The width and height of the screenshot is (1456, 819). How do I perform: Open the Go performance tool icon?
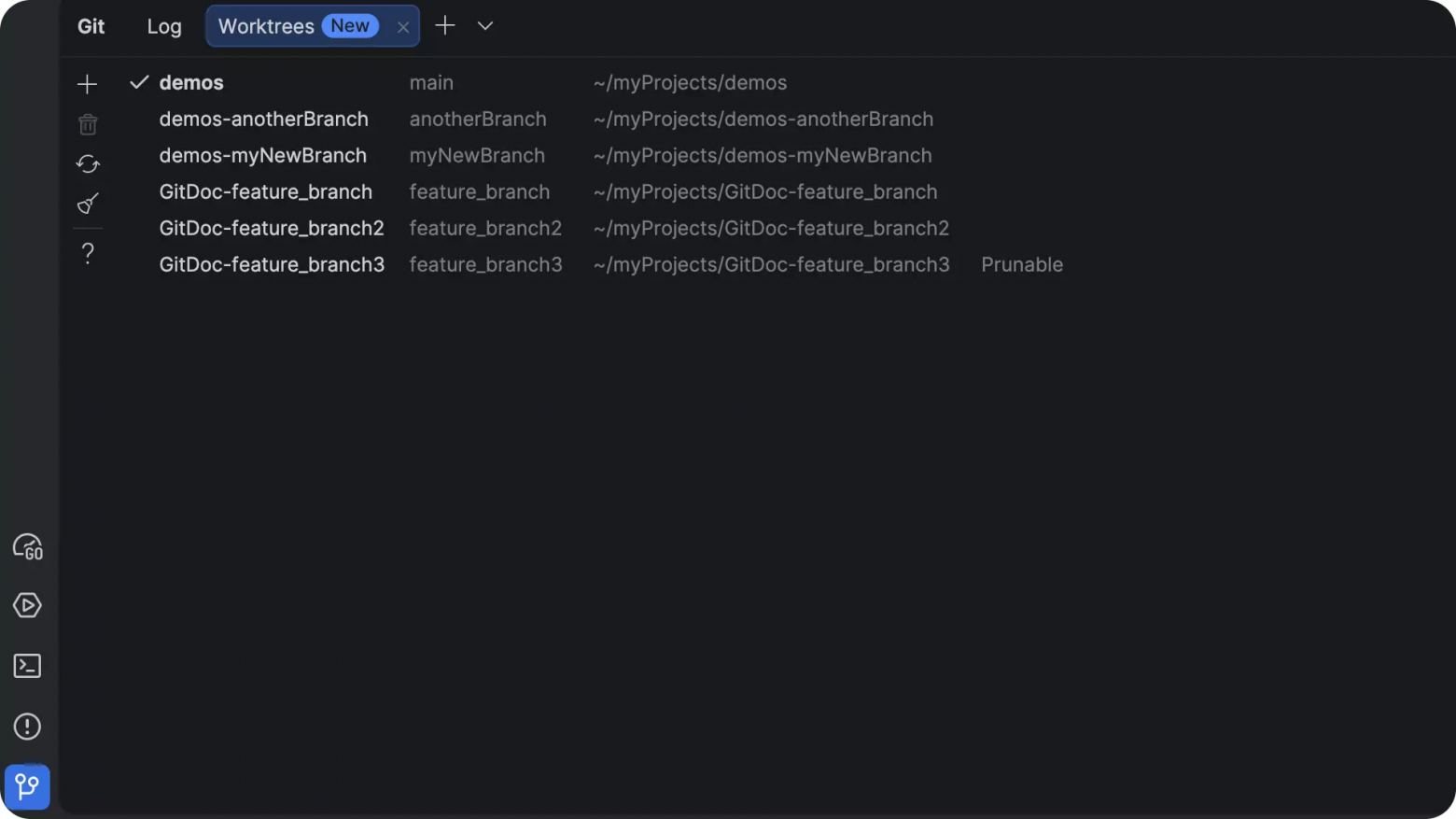click(28, 546)
